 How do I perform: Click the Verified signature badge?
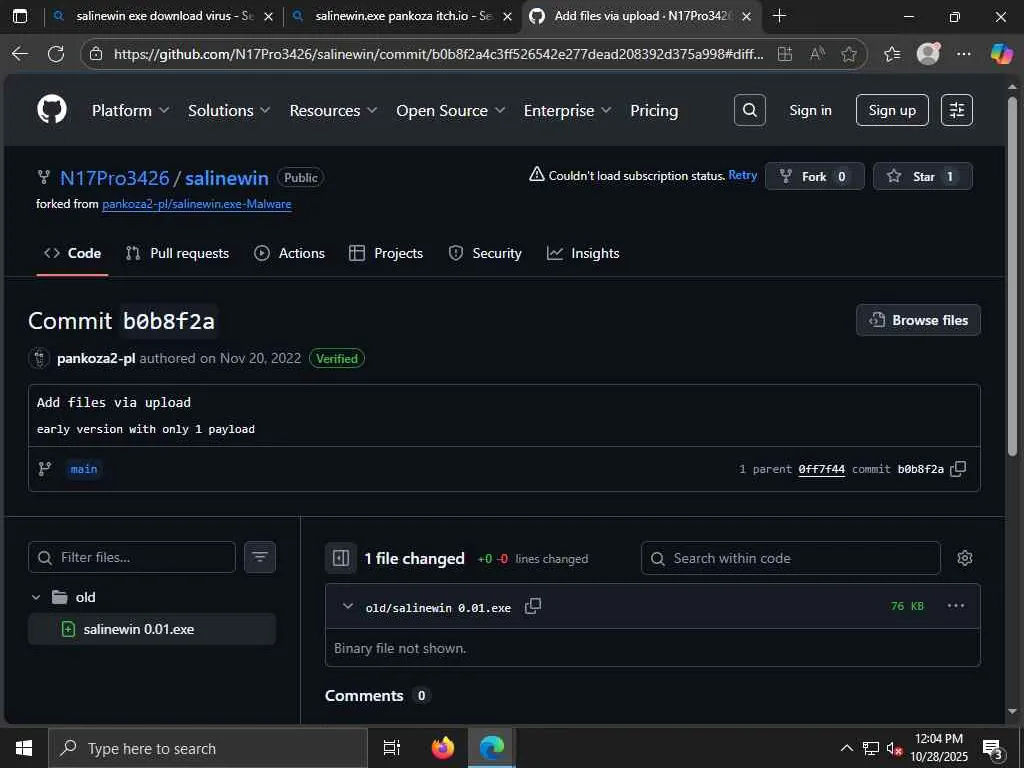(337, 359)
